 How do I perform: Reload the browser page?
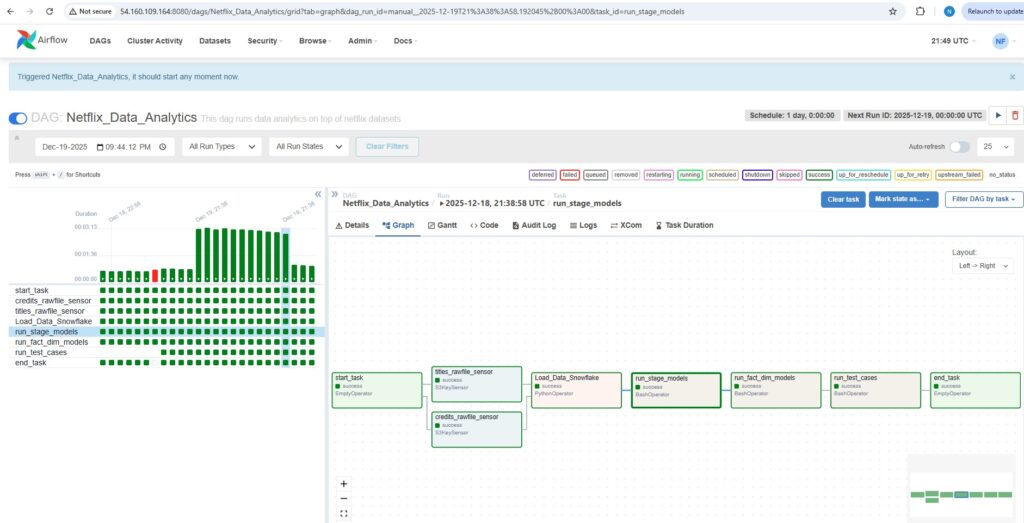(50, 12)
